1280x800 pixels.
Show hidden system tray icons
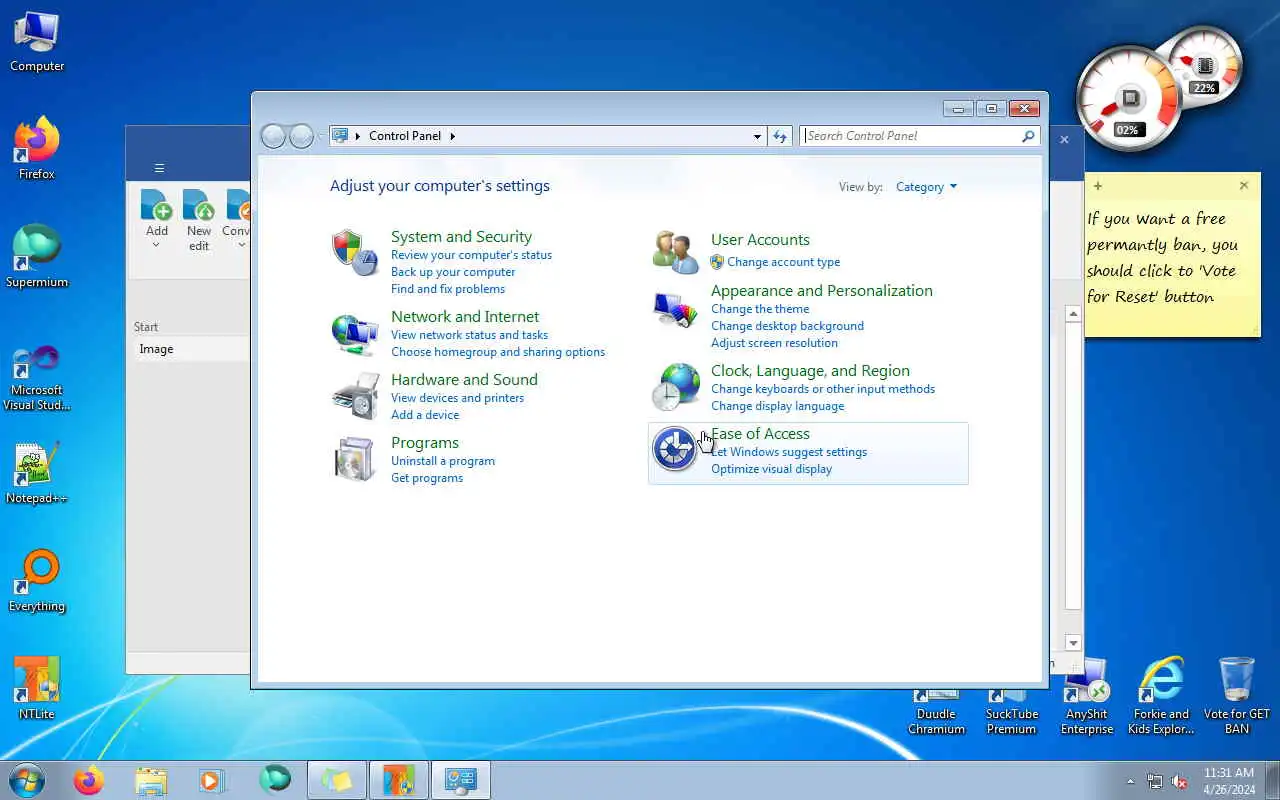(x=1131, y=781)
